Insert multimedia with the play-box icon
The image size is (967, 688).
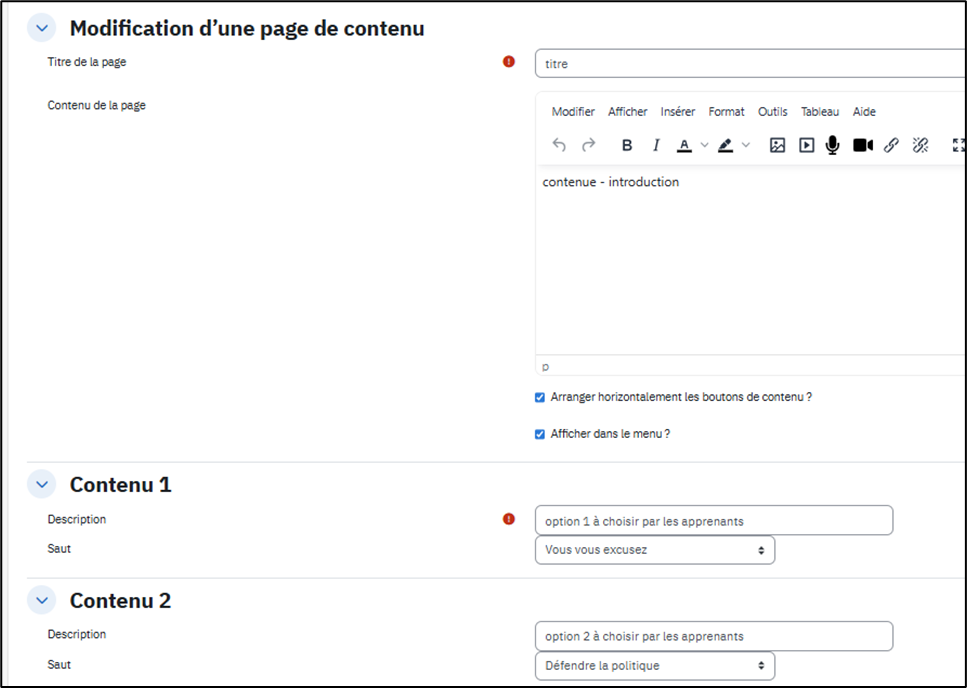(806, 145)
